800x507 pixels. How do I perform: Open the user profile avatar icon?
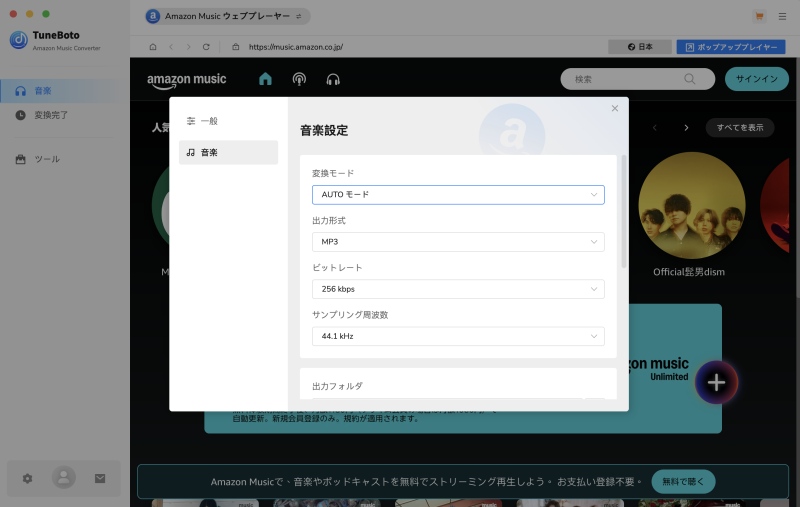coord(64,477)
